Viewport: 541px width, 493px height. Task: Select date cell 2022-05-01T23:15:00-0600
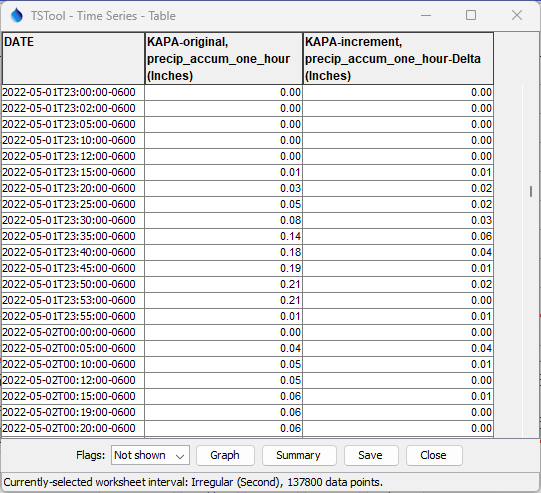click(73, 172)
